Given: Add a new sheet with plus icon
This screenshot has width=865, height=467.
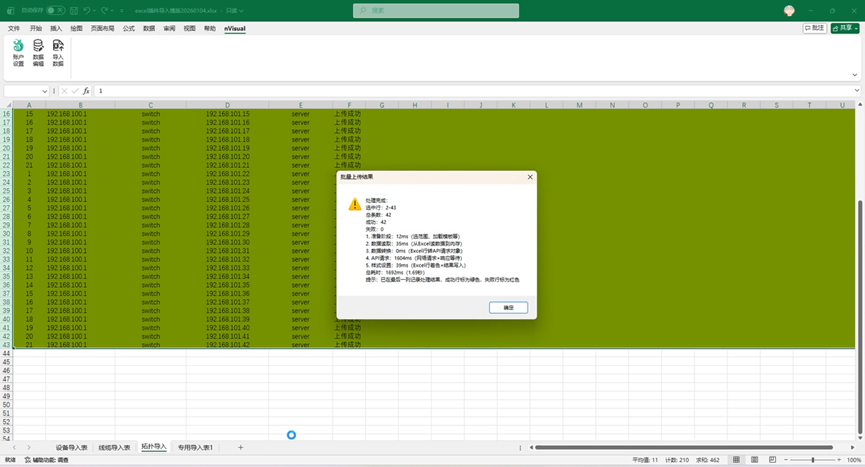Looking at the screenshot, I should pyautogui.click(x=240, y=447).
